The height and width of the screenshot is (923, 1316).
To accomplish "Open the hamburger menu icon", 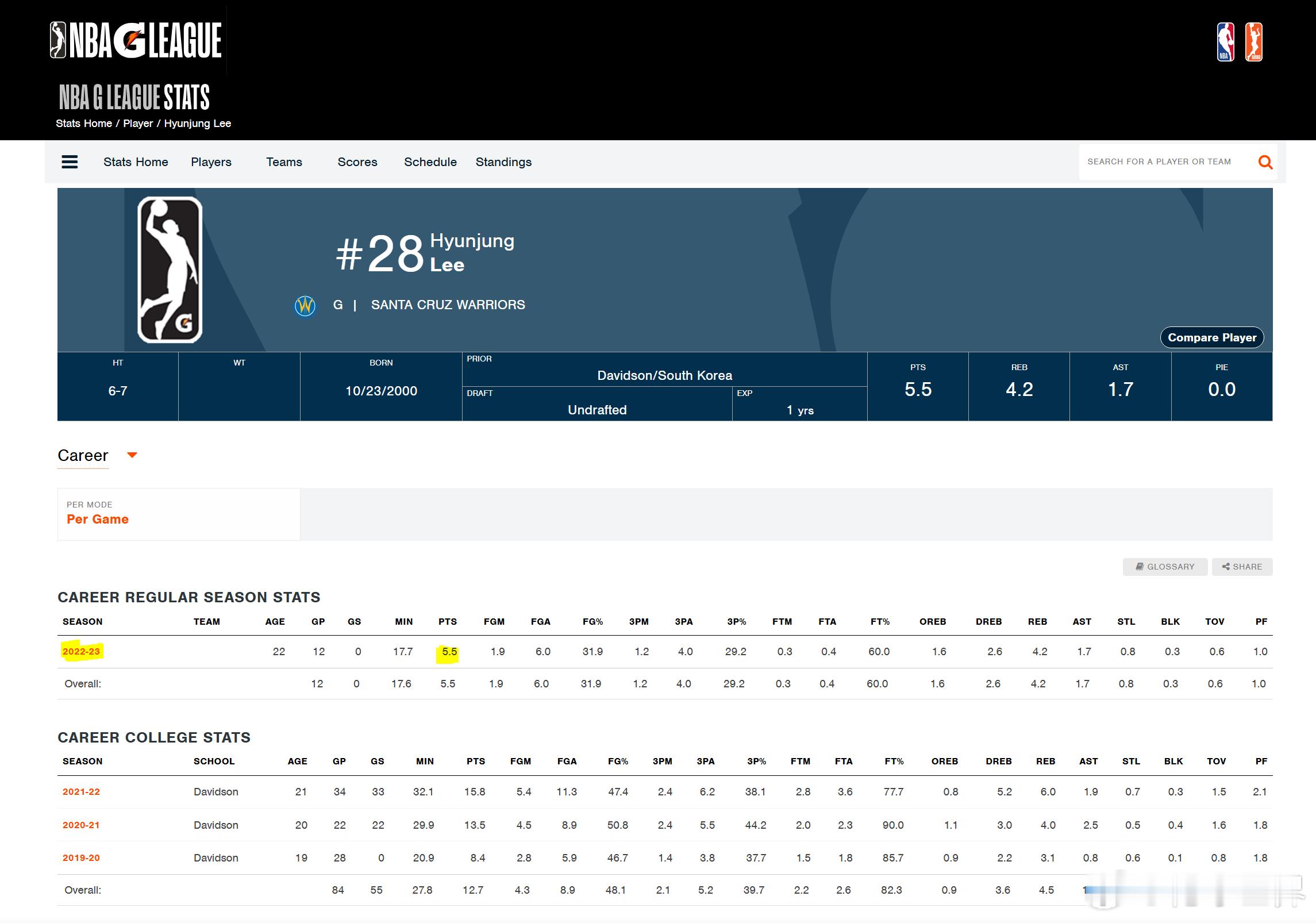I will tap(70, 162).
